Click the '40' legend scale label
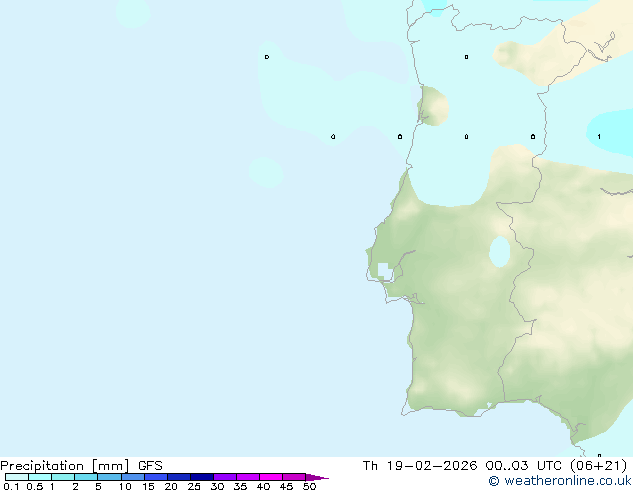The image size is (634, 490). pyautogui.click(x=263, y=486)
